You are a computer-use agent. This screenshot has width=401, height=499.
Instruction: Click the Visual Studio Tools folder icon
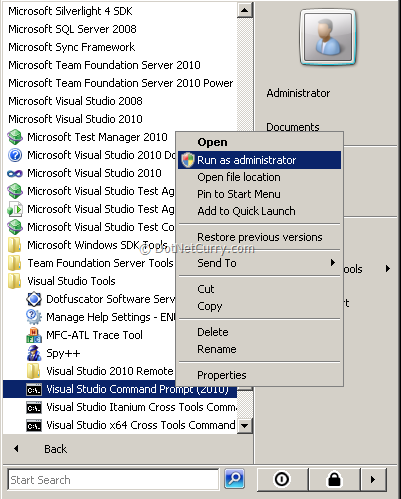coord(14,281)
